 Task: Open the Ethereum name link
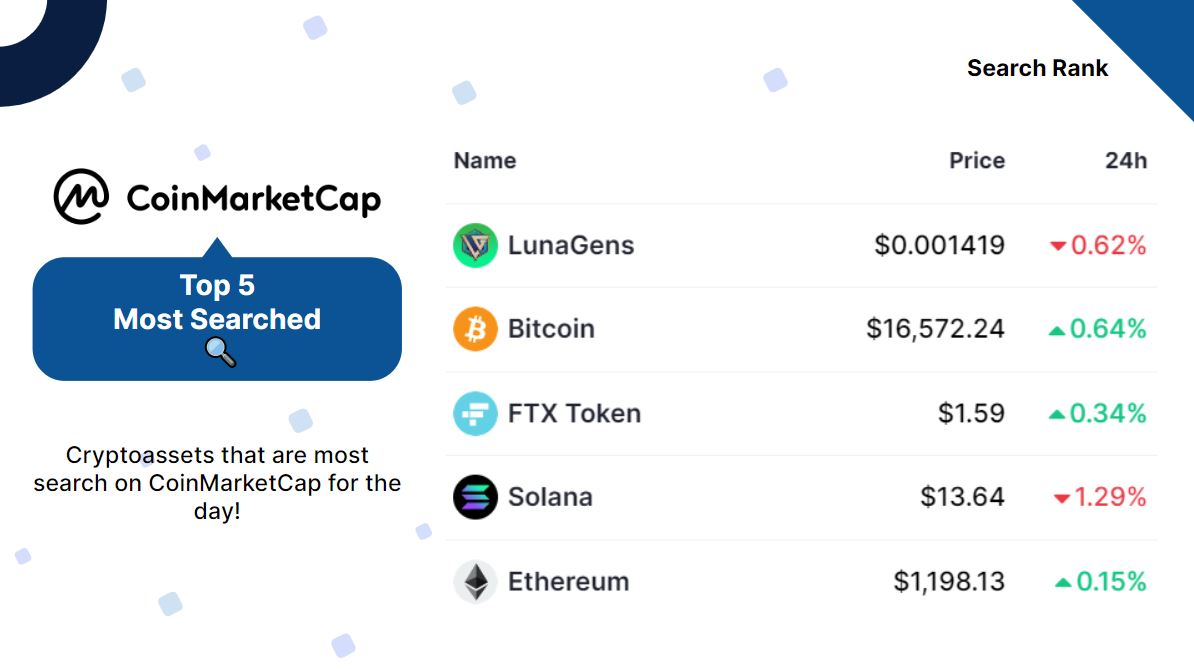(x=568, y=581)
